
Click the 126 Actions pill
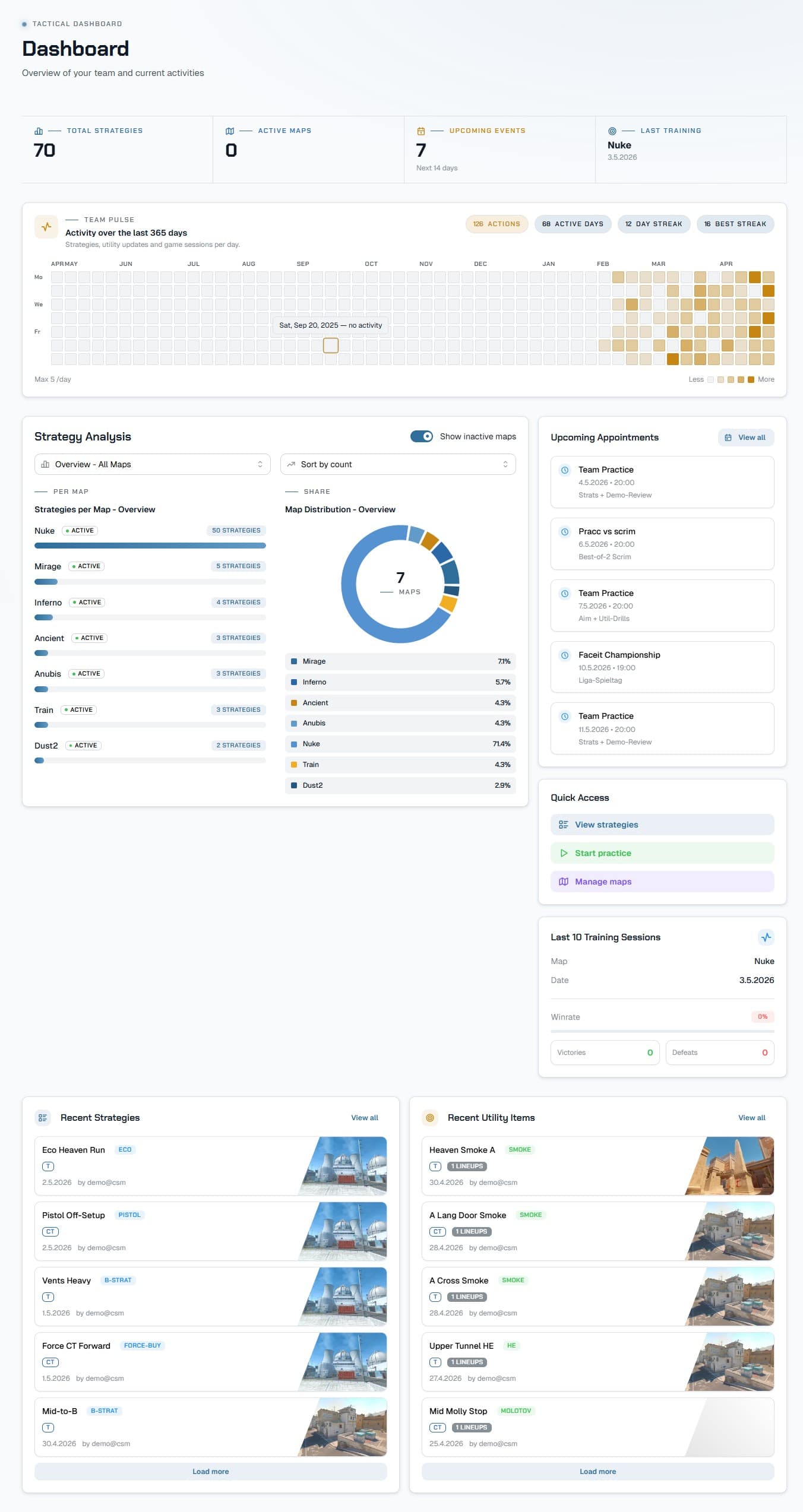497,224
